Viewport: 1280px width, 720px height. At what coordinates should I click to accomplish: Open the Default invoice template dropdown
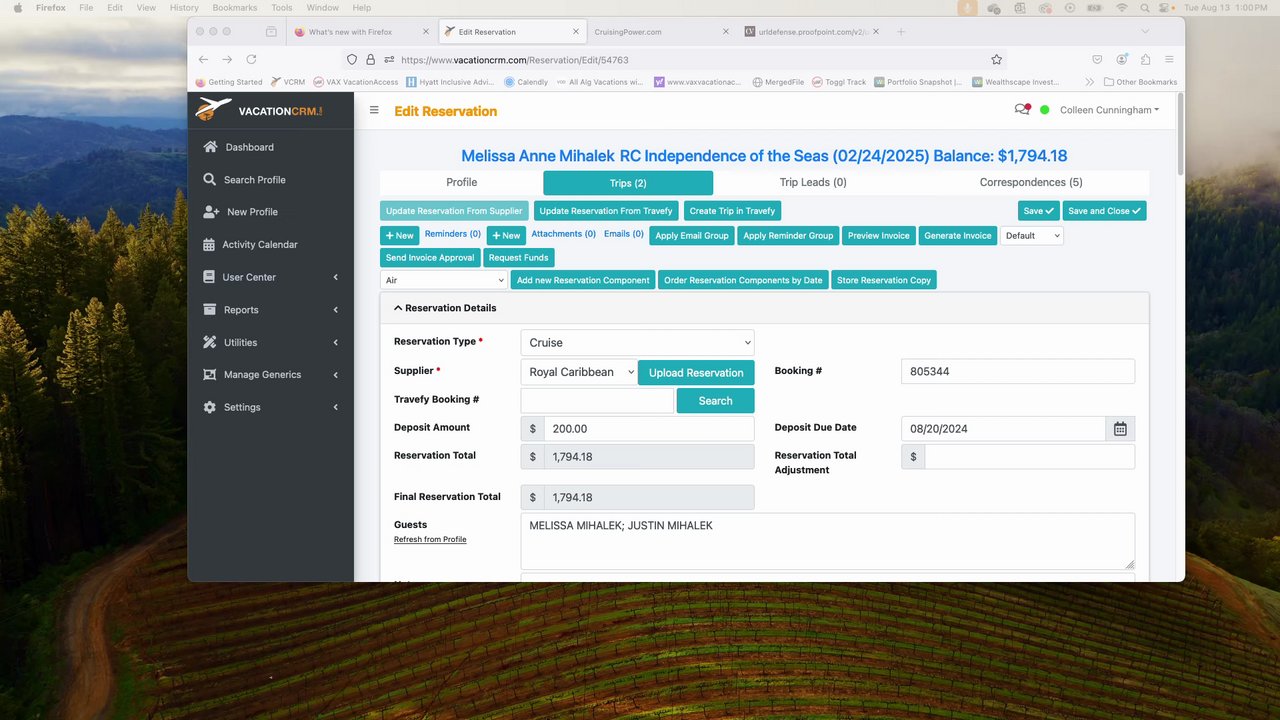click(x=1032, y=236)
